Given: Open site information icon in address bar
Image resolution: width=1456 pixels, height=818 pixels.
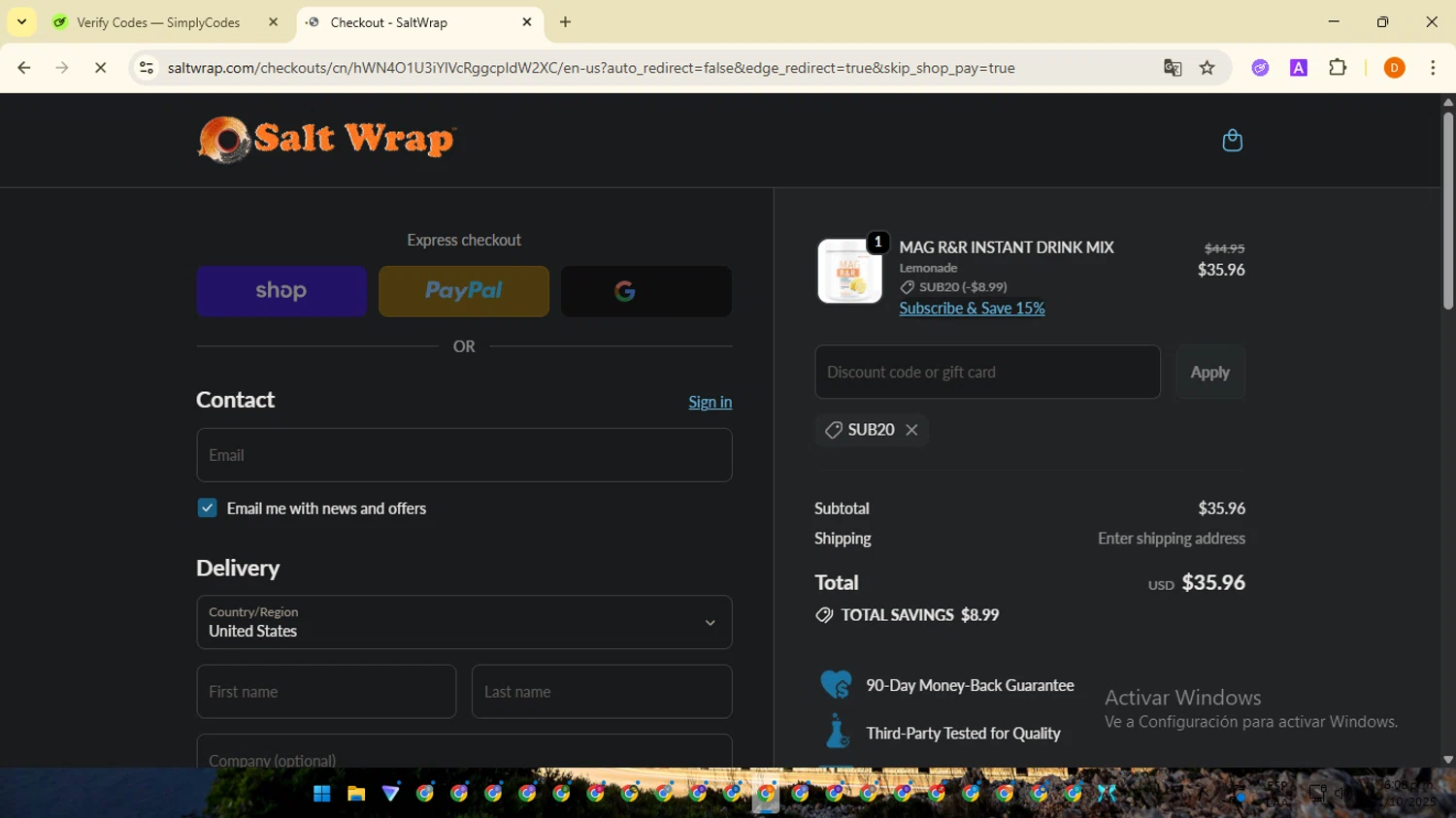Looking at the screenshot, I should point(147,68).
